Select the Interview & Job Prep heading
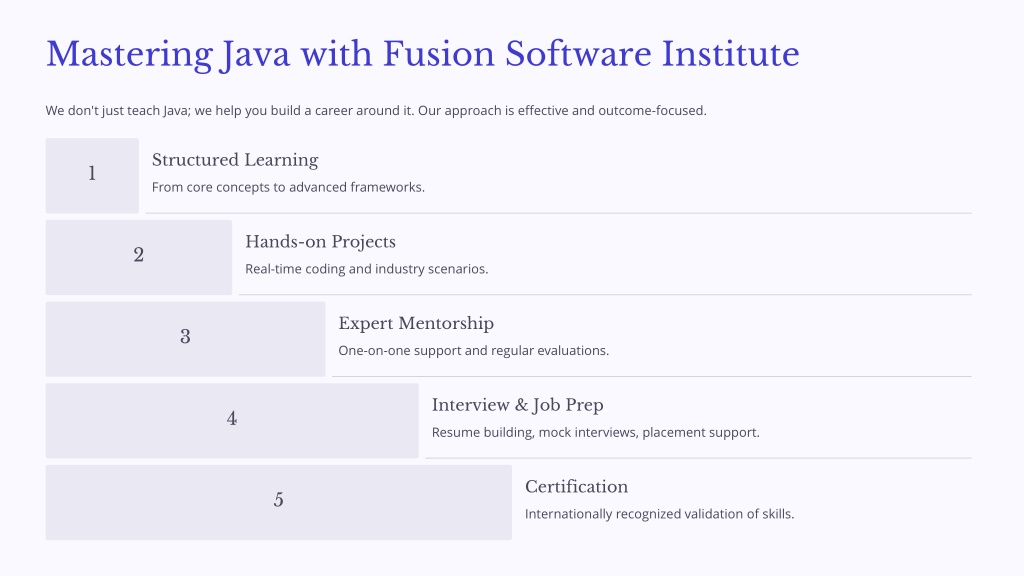Image resolution: width=1024 pixels, height=576 pixels. pyautogui.click(x=517, y=405)
